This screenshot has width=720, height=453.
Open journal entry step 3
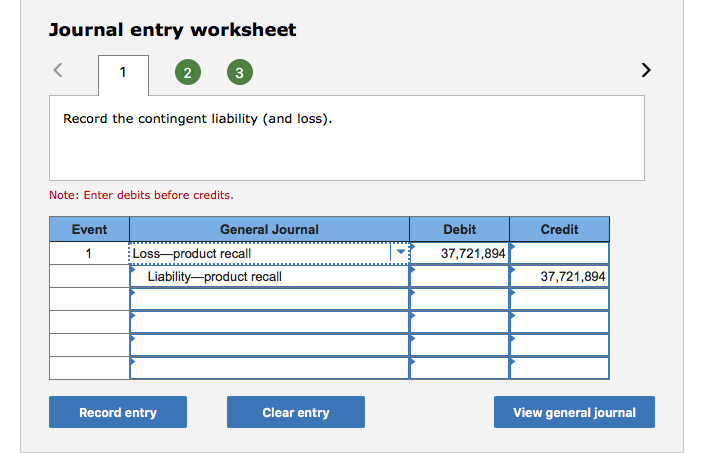coord(240,72)
